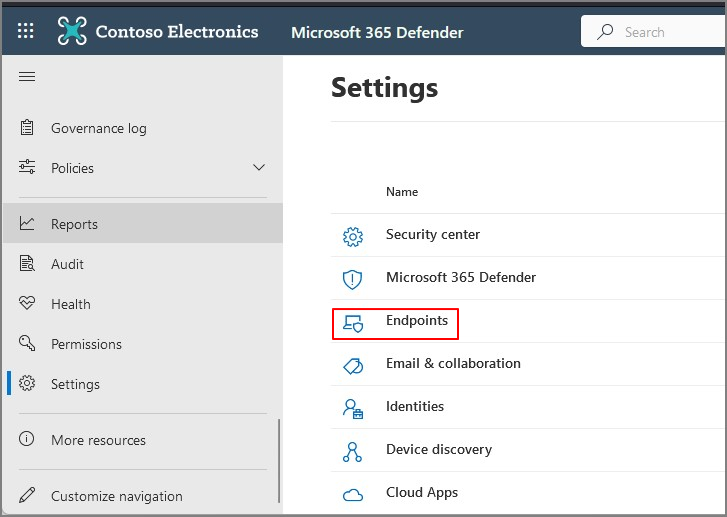The width and height of the screenshot is (727, 517).
Task: Open Reports in the navigation
Action: (142, 224)
